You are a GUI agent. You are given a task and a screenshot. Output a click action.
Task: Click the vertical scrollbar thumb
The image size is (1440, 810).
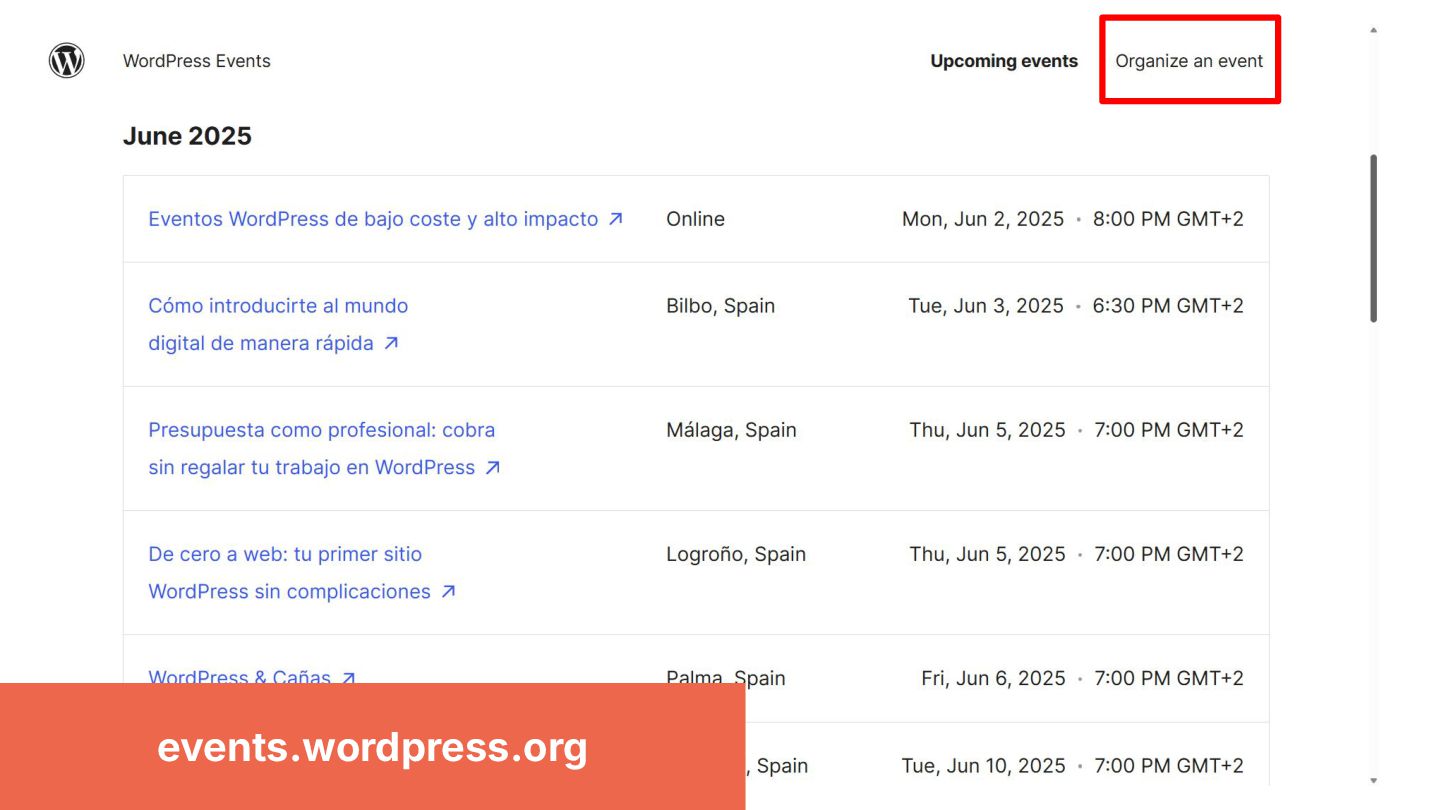1374,238
